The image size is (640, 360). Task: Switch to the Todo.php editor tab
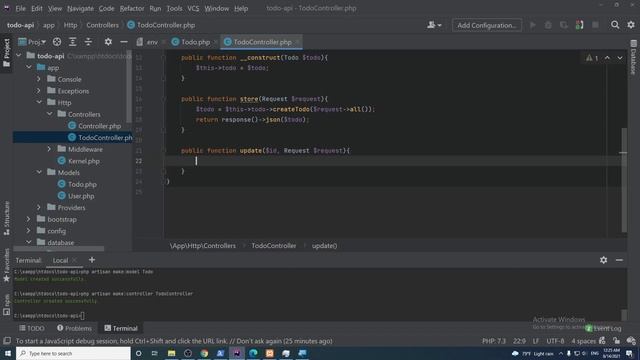pos(195,42)
